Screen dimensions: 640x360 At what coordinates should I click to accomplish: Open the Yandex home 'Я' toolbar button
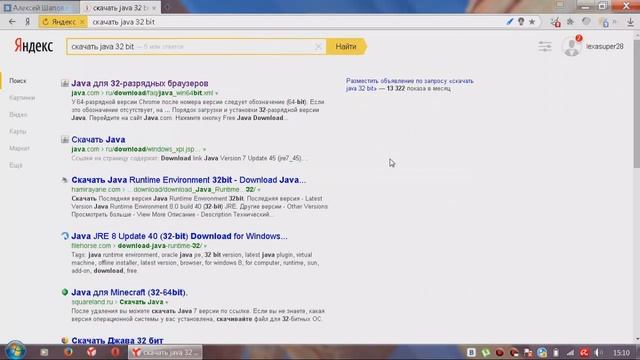[28, 22]
